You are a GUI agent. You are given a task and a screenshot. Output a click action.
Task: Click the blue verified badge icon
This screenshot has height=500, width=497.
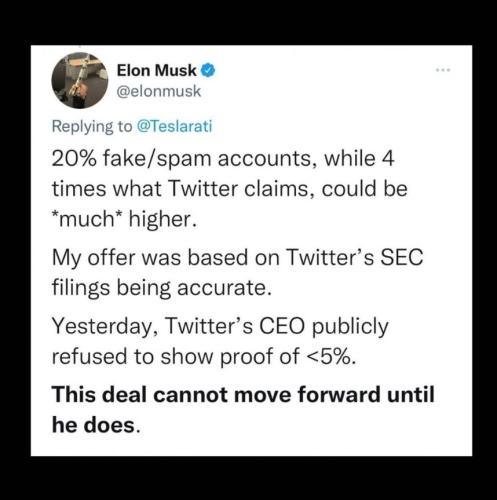208,71
